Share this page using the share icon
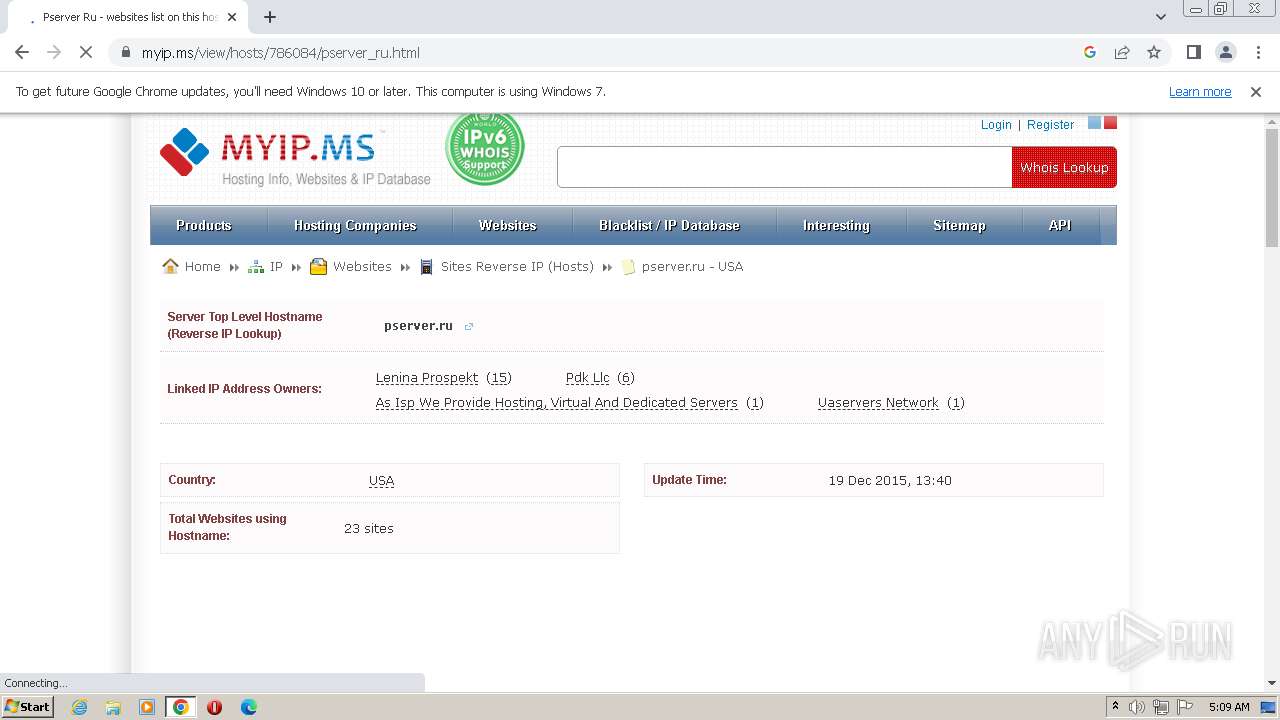 click(1122, 52)
